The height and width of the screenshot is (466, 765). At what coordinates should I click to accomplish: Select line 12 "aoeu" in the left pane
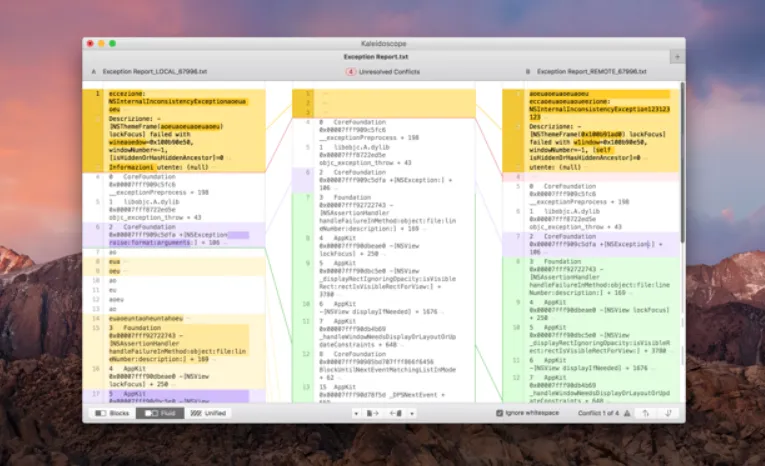coord(116,300)
